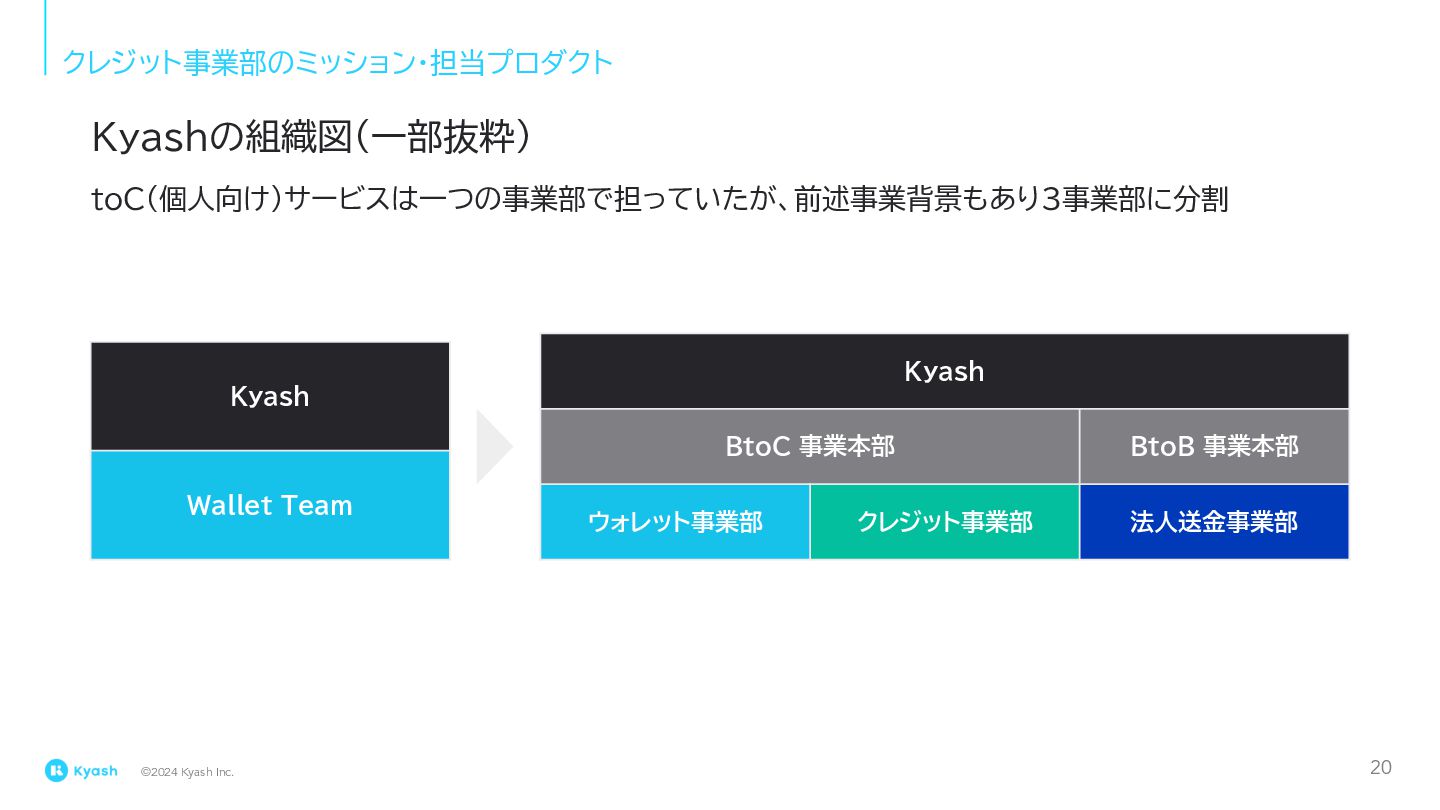Click the section header クレジット事業部のミッション・担当プロダクト

coord(337,62)
